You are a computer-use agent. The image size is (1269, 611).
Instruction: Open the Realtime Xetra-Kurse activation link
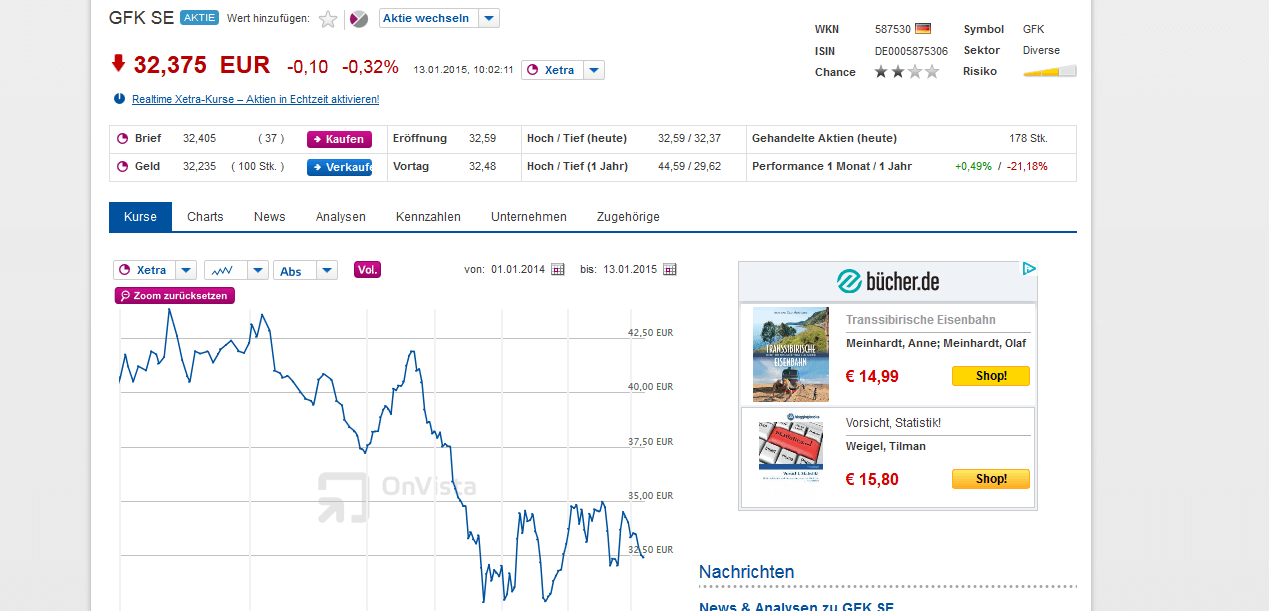255,99
